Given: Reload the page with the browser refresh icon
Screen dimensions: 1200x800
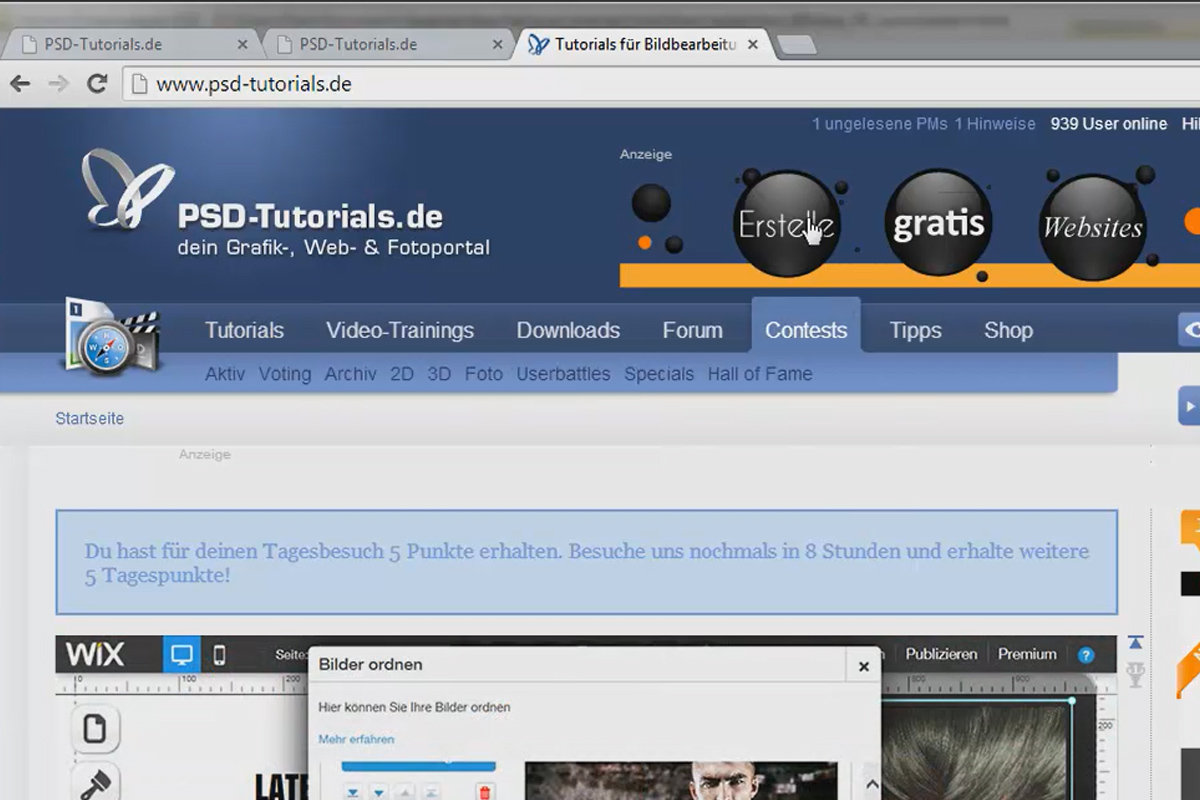Looking at the screenshot, I should (97, 84).
